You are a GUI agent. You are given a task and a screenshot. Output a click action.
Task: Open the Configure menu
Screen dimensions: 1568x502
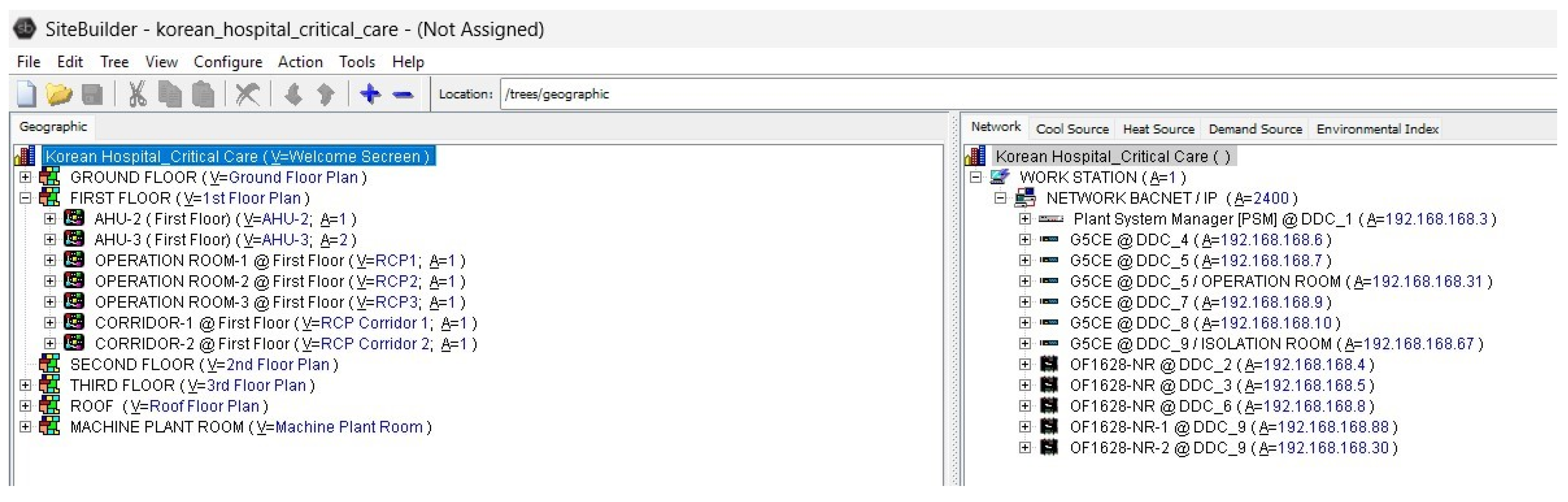click(228, 61)
